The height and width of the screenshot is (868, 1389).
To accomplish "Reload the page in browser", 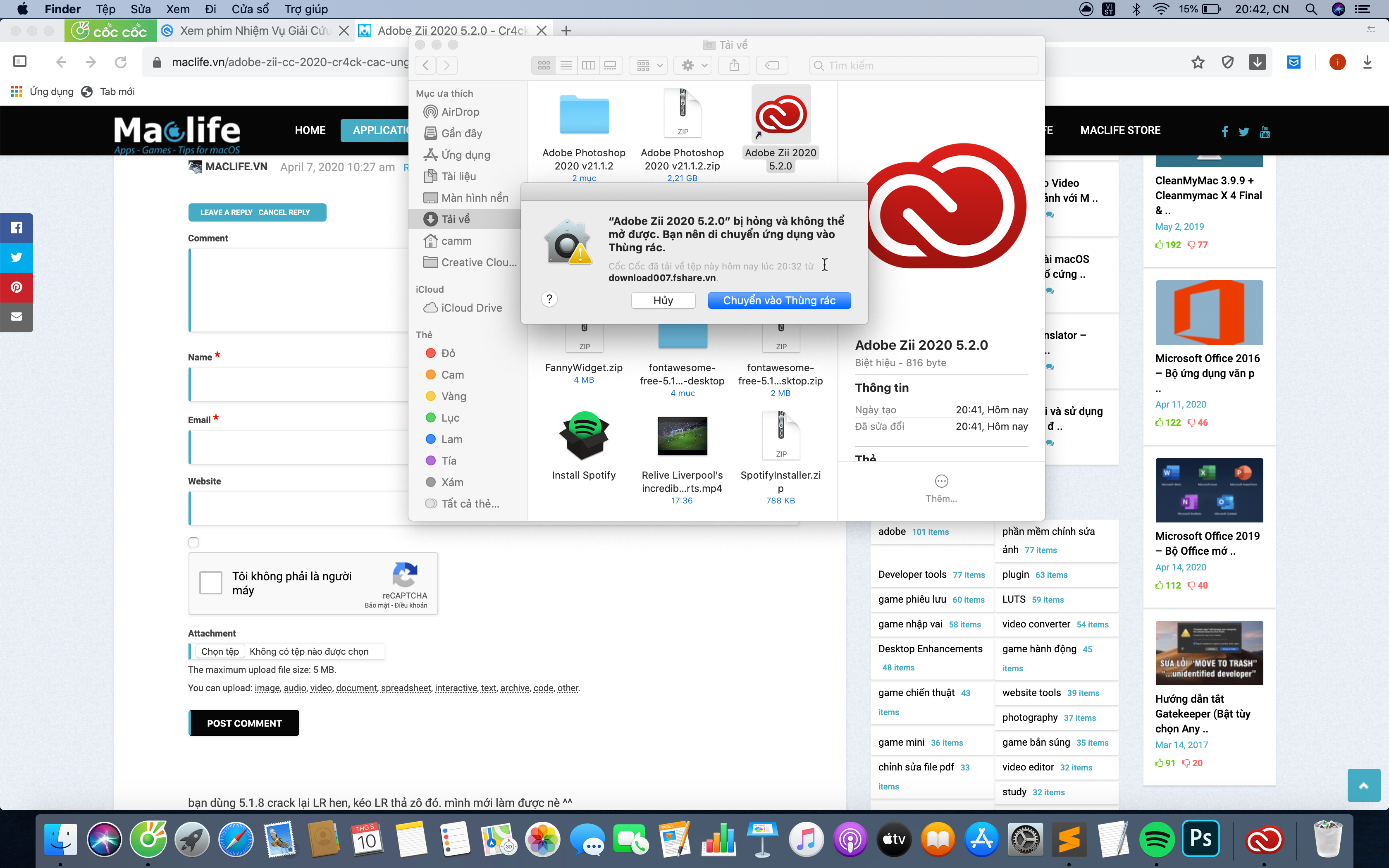I will pyautogui.click(x=121, y=62).
